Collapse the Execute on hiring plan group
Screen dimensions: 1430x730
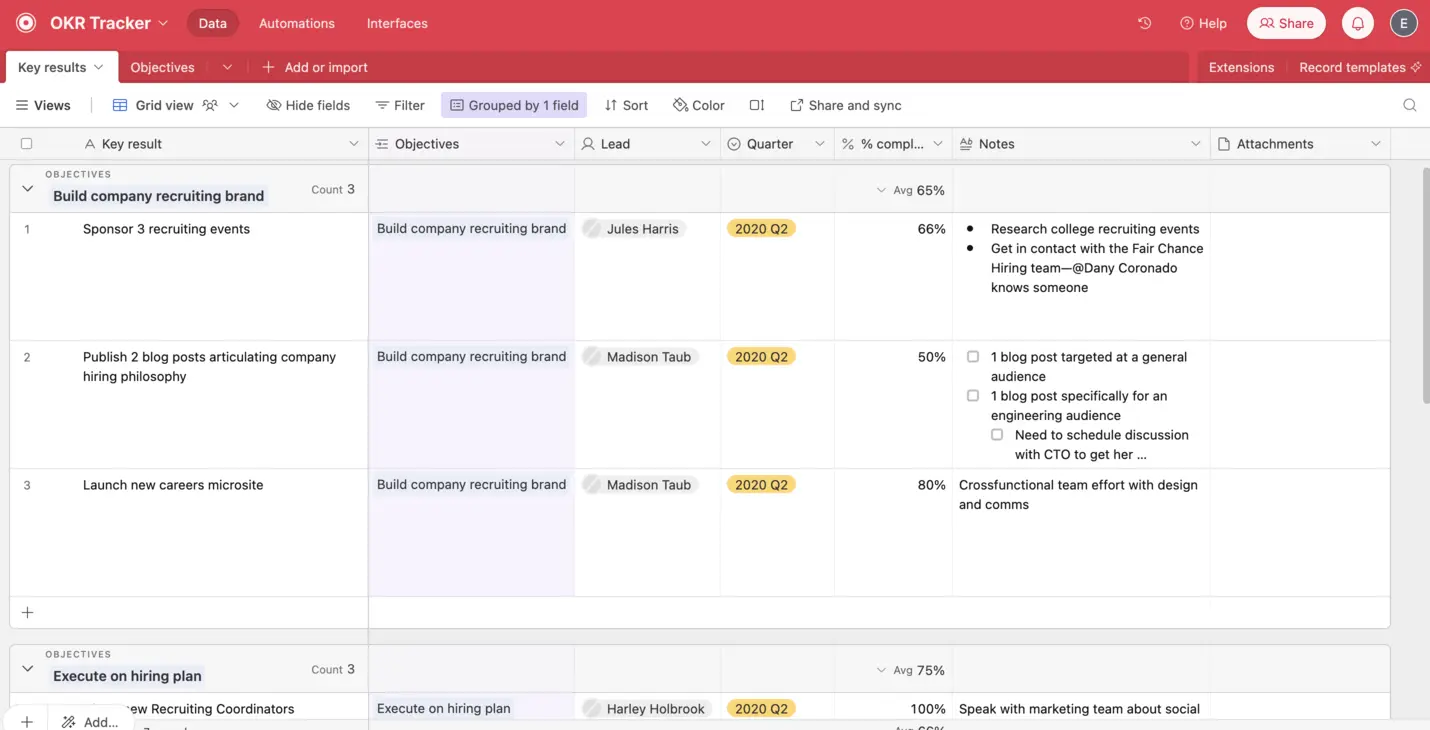coord(28,669)
